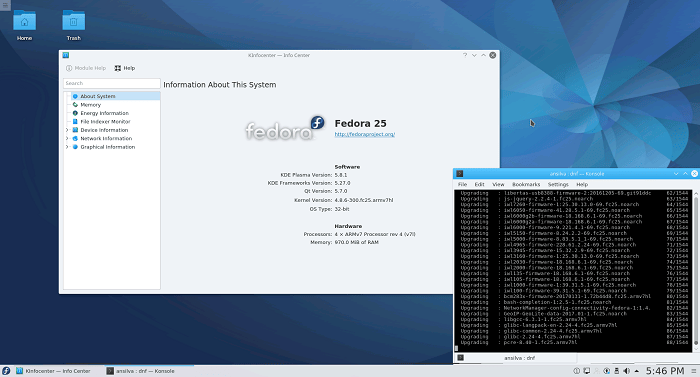The image size is (700, 377).
Task: Expand the Device Information tree arrow
Action: pos(67,130)
